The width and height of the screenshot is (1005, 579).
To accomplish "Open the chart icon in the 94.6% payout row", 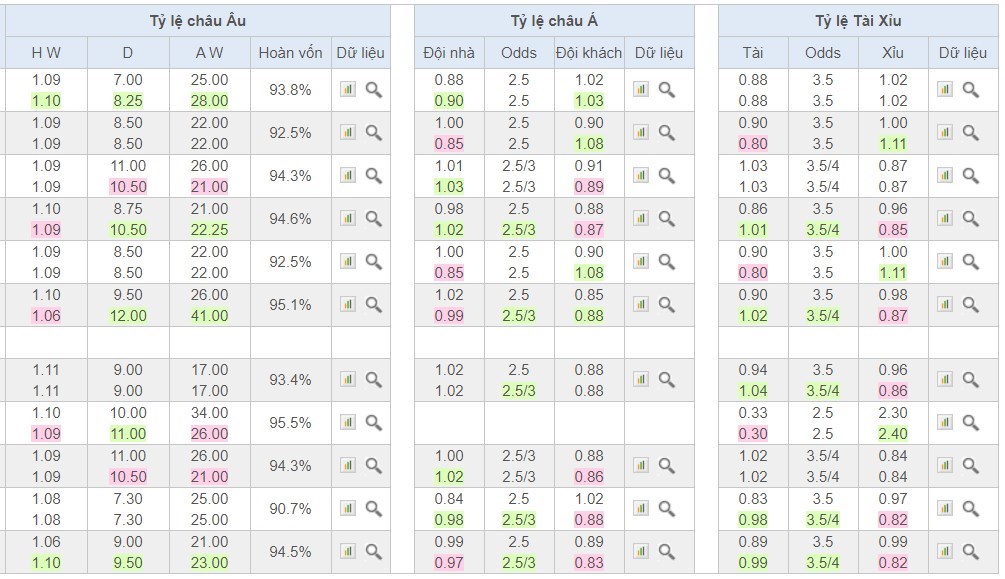I will pyautogui.click(x=347, y=219).
